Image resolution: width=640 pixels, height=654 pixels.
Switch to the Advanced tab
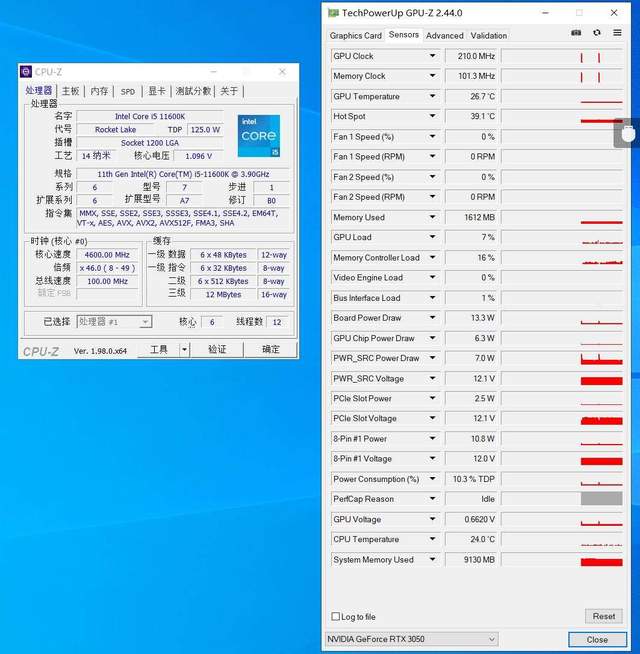pyautogui.click(x=445, y=35)
